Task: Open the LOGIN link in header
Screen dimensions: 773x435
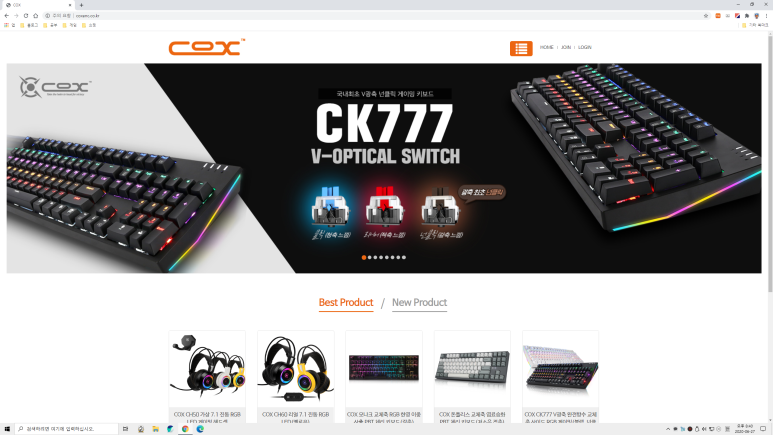Action: (585, 47)
